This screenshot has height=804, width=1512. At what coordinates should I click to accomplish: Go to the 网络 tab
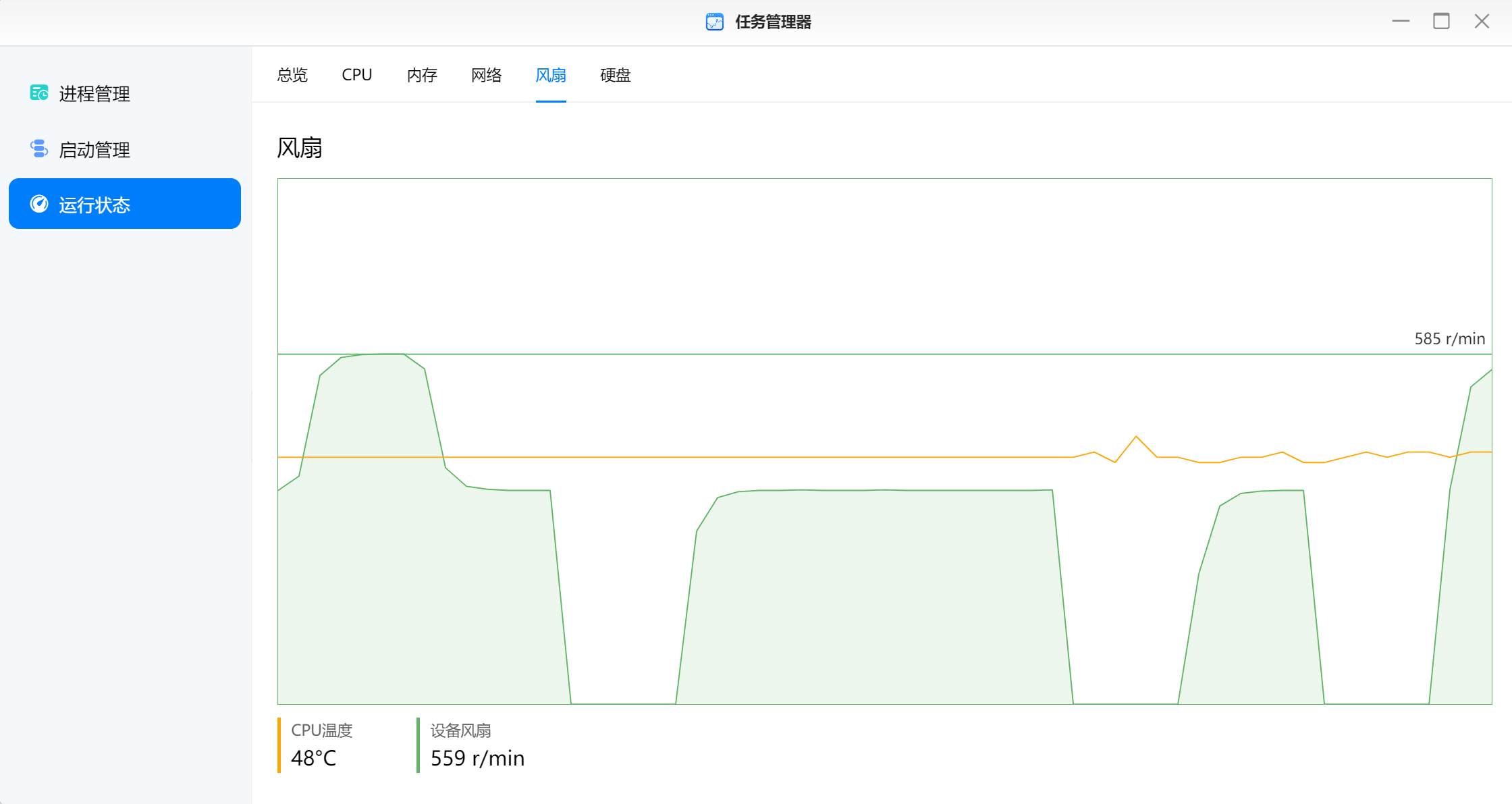[486, 75]
